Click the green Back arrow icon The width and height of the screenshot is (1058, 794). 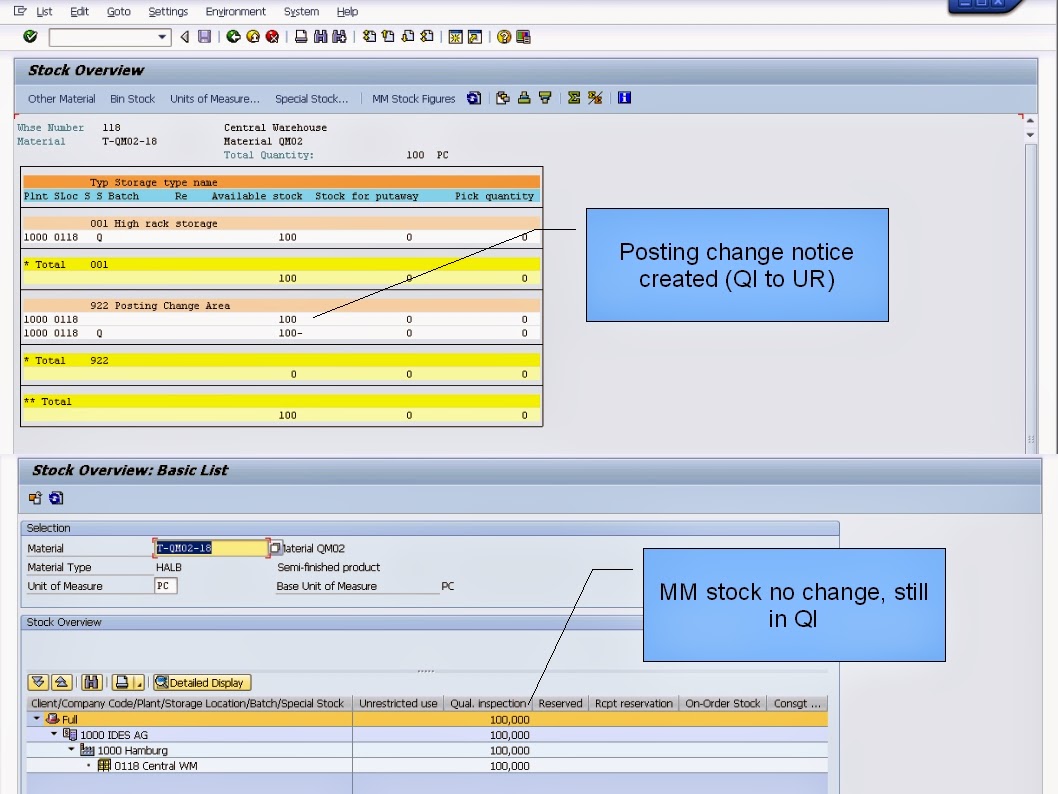[x=232, y=36]
